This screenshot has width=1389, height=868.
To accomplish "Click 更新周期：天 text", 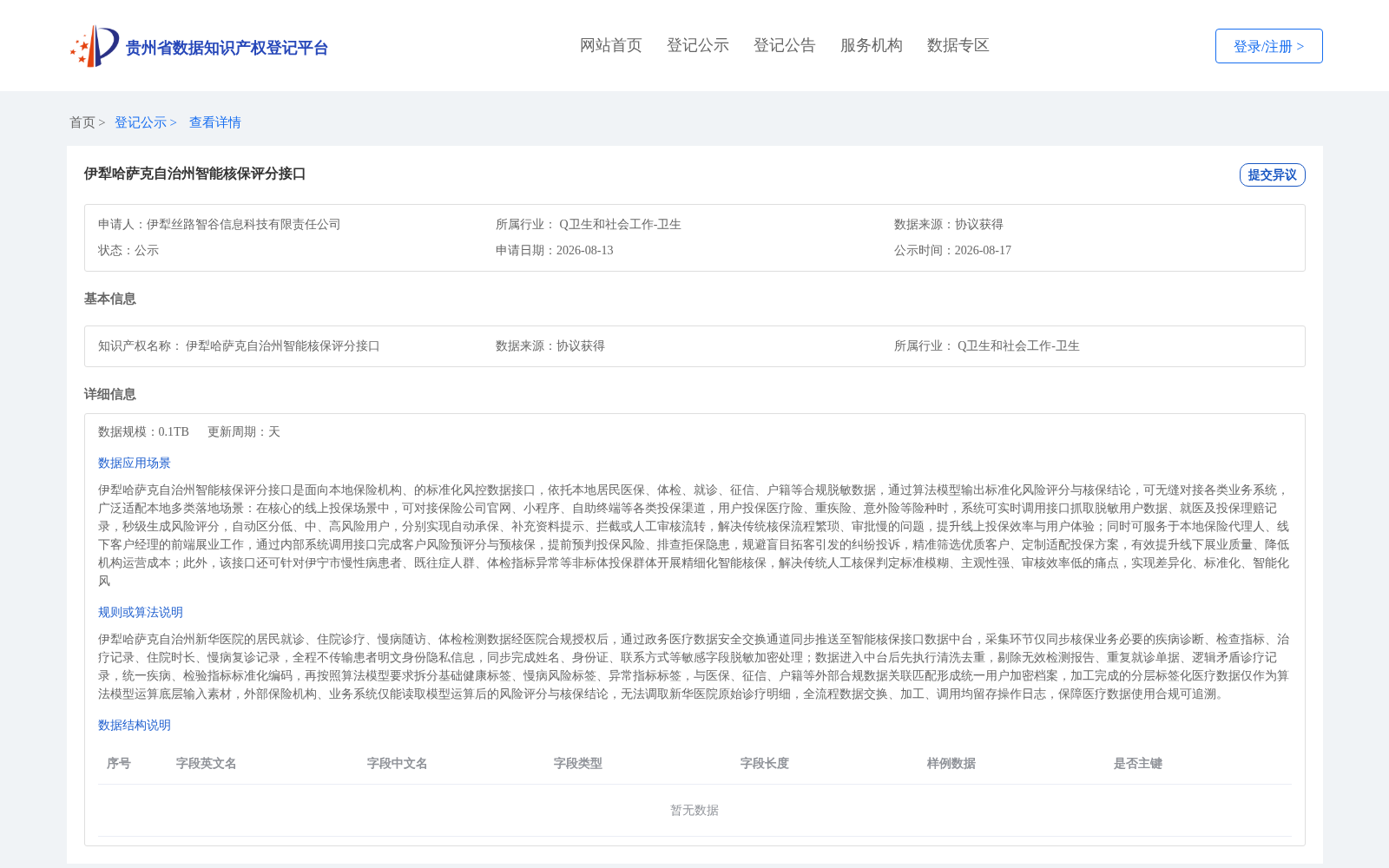I will click(x=244, y=431).
